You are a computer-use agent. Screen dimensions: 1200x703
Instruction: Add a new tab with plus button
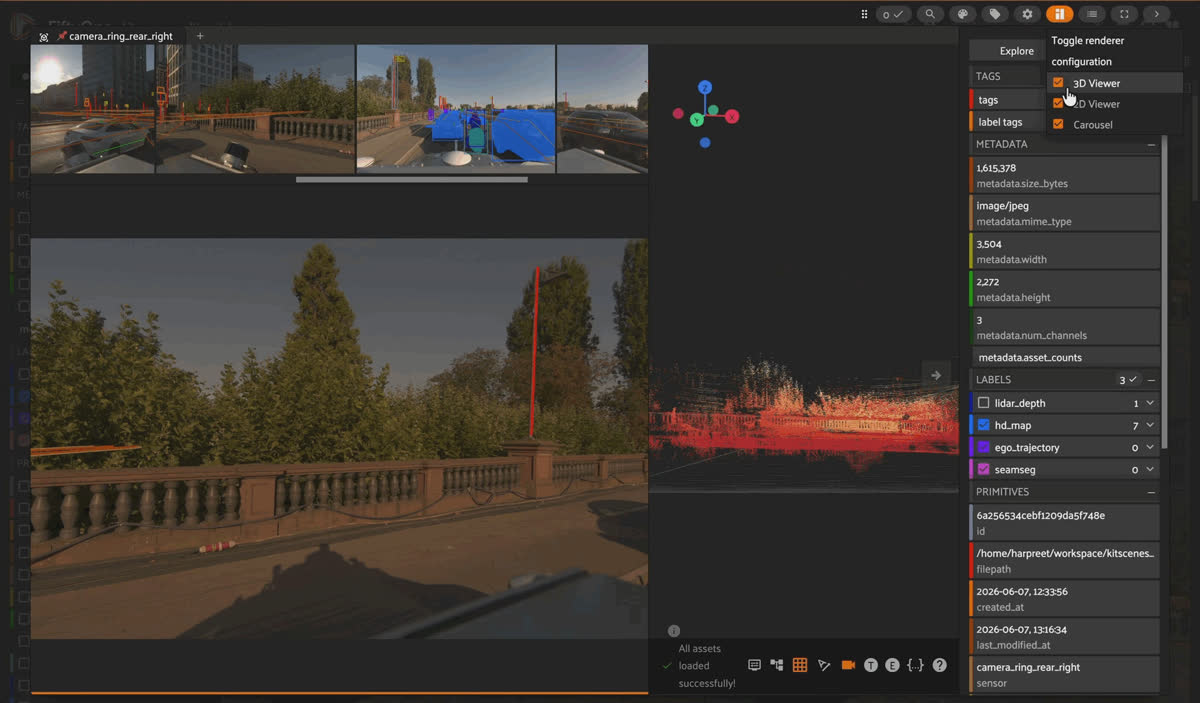(x=199, y=36)
